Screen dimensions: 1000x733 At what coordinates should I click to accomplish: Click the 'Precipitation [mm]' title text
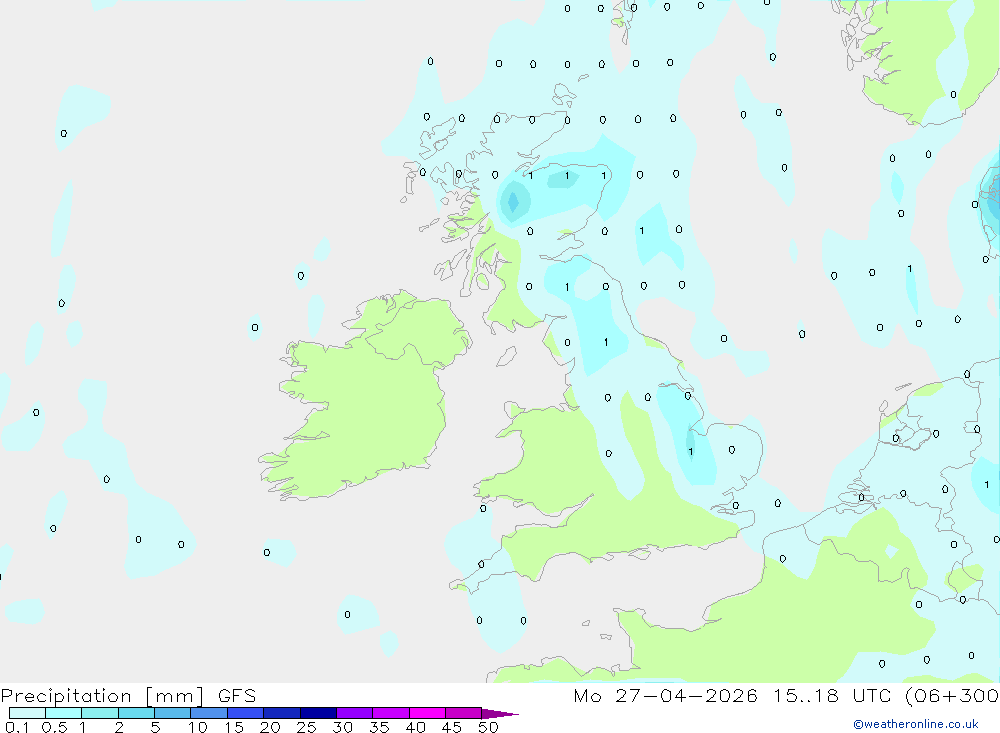[102, 696]
